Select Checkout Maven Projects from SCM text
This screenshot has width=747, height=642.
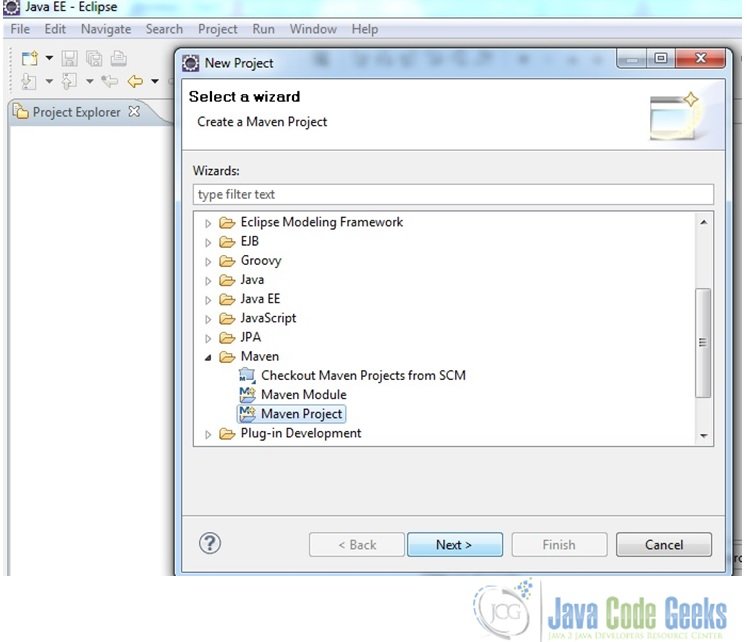pyautogui.click(x=363, y=375)
